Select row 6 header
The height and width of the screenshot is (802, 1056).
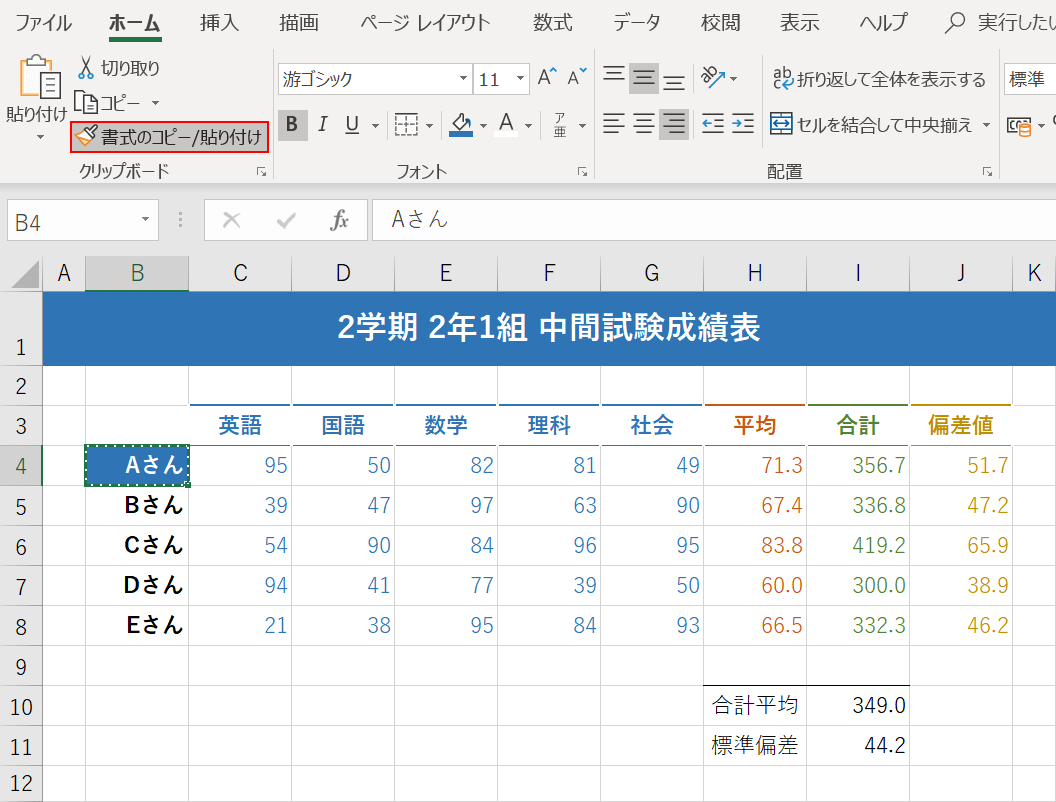point(21,546)
